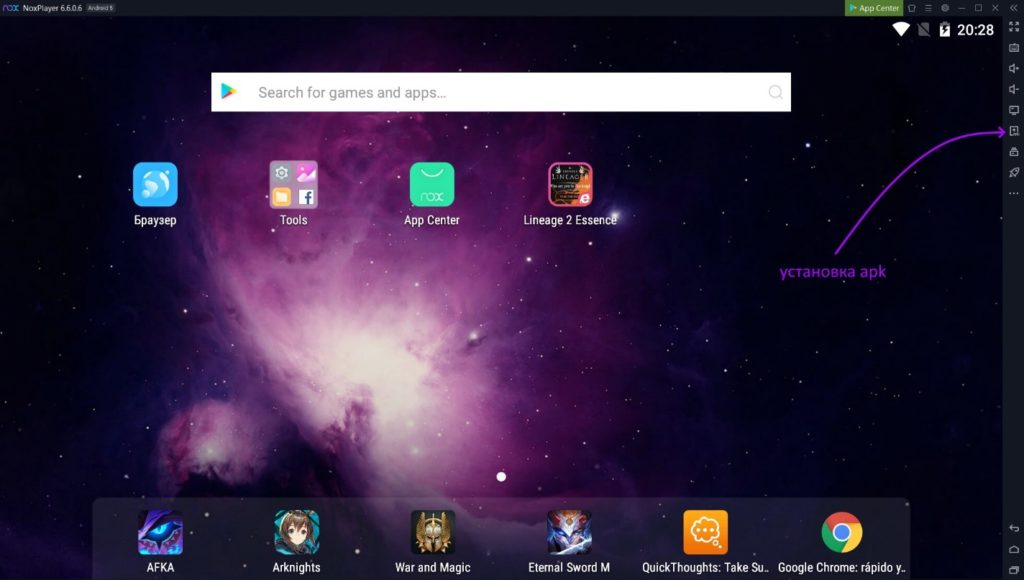Click the green App Center button

click(x=873, y=8)
